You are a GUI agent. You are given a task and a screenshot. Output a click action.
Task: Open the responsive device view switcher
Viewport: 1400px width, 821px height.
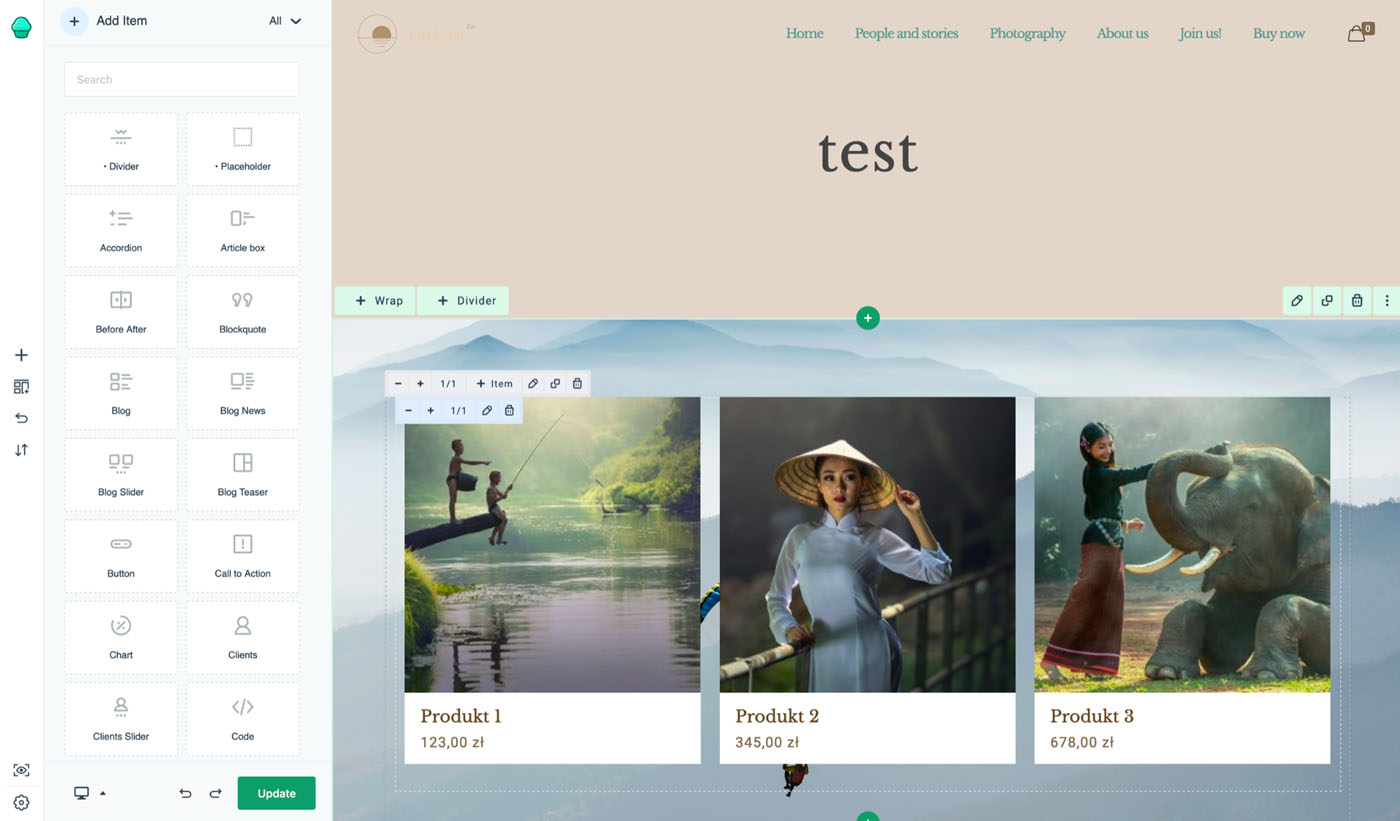89,793
